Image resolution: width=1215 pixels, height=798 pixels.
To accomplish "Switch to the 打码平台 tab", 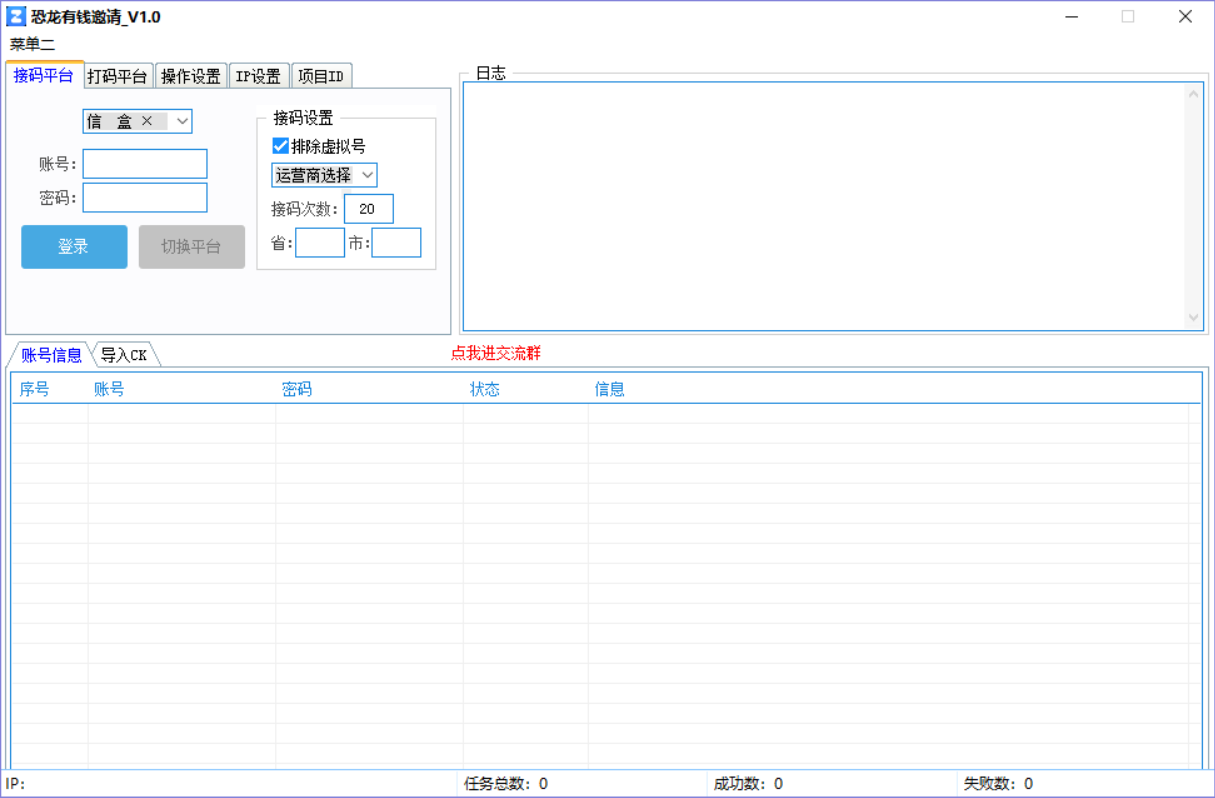I will (x=117, y=76).
